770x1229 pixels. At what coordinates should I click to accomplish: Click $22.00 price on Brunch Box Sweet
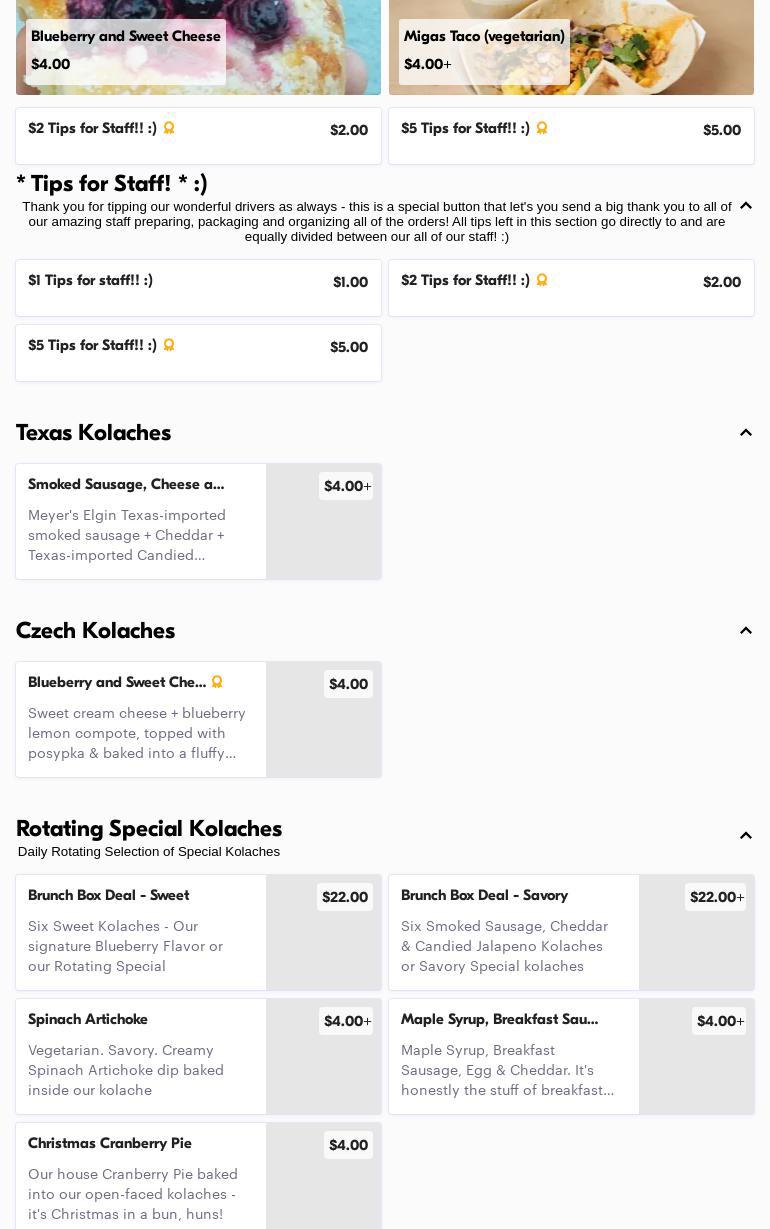tap(345, 897)
